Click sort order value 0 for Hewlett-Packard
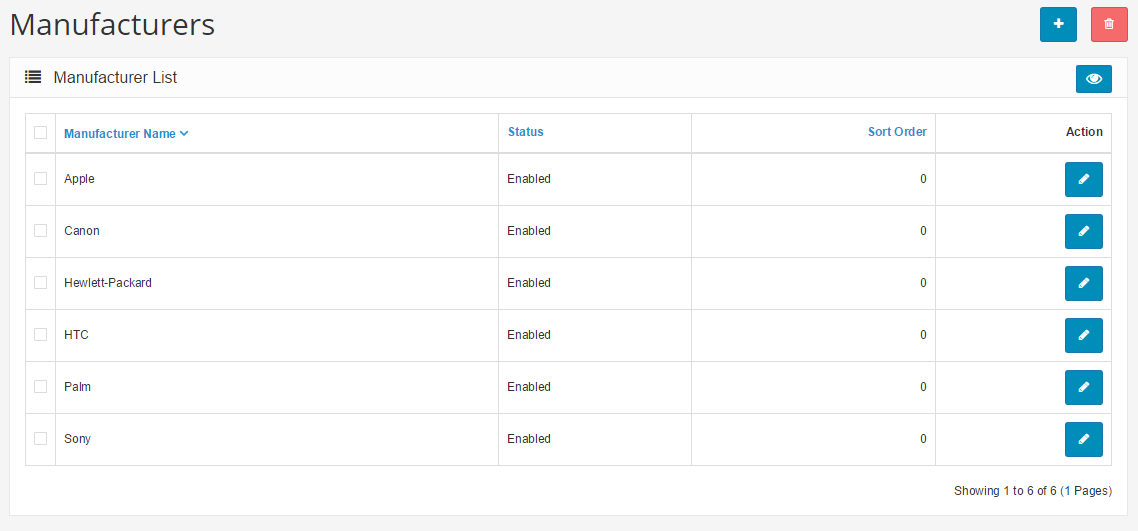This screenshot has height=531, width=1138. pos(923,283)
